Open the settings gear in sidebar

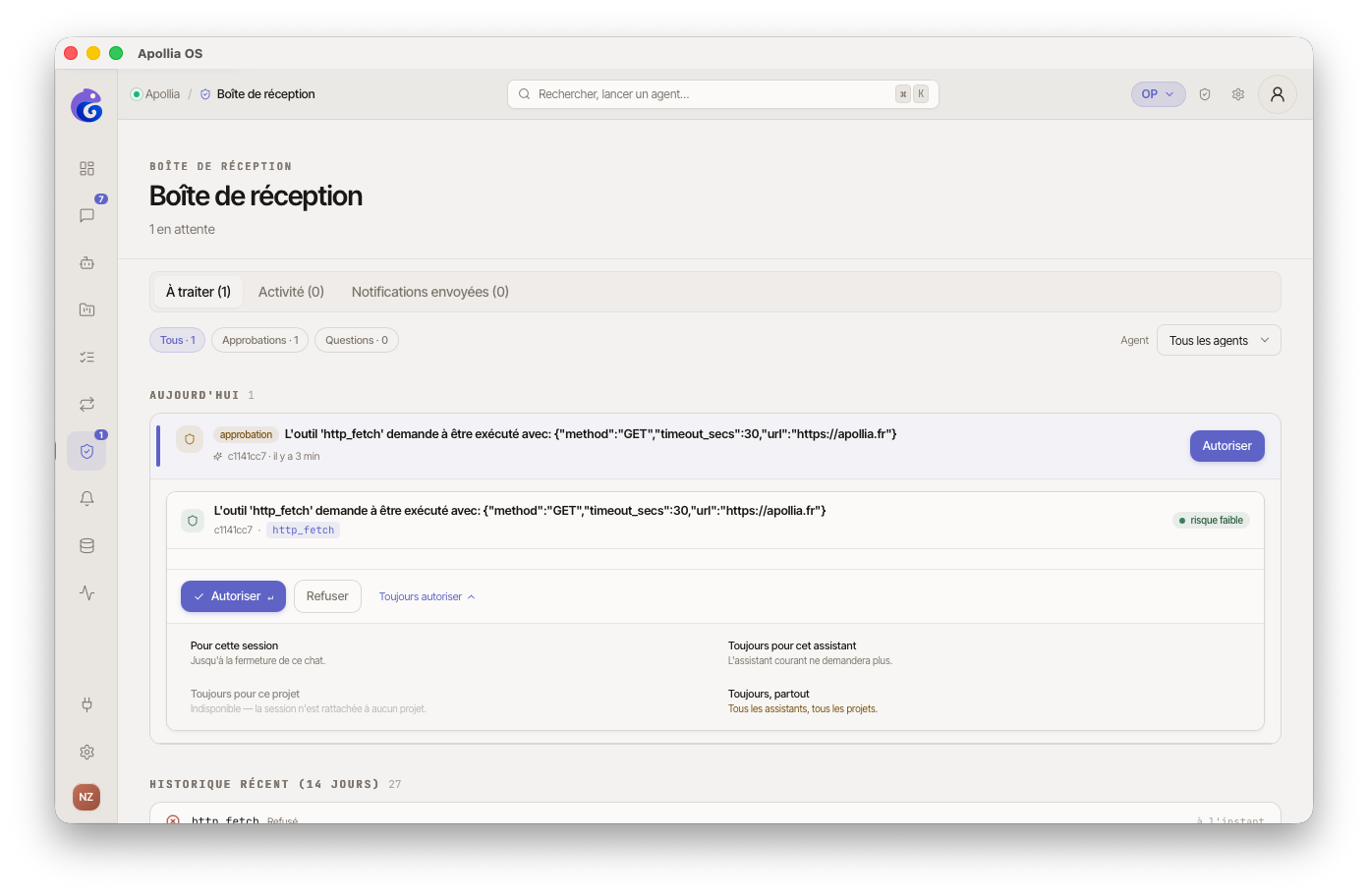pos(86,752)
